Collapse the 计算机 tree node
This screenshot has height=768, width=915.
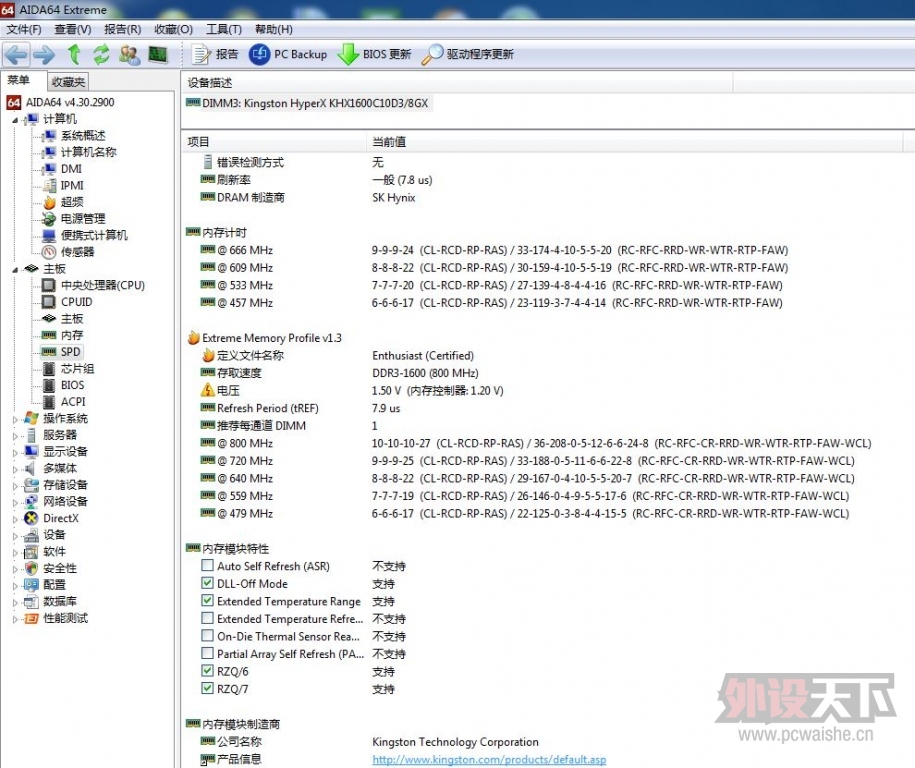pyautogui.click(x=15, y=120)
